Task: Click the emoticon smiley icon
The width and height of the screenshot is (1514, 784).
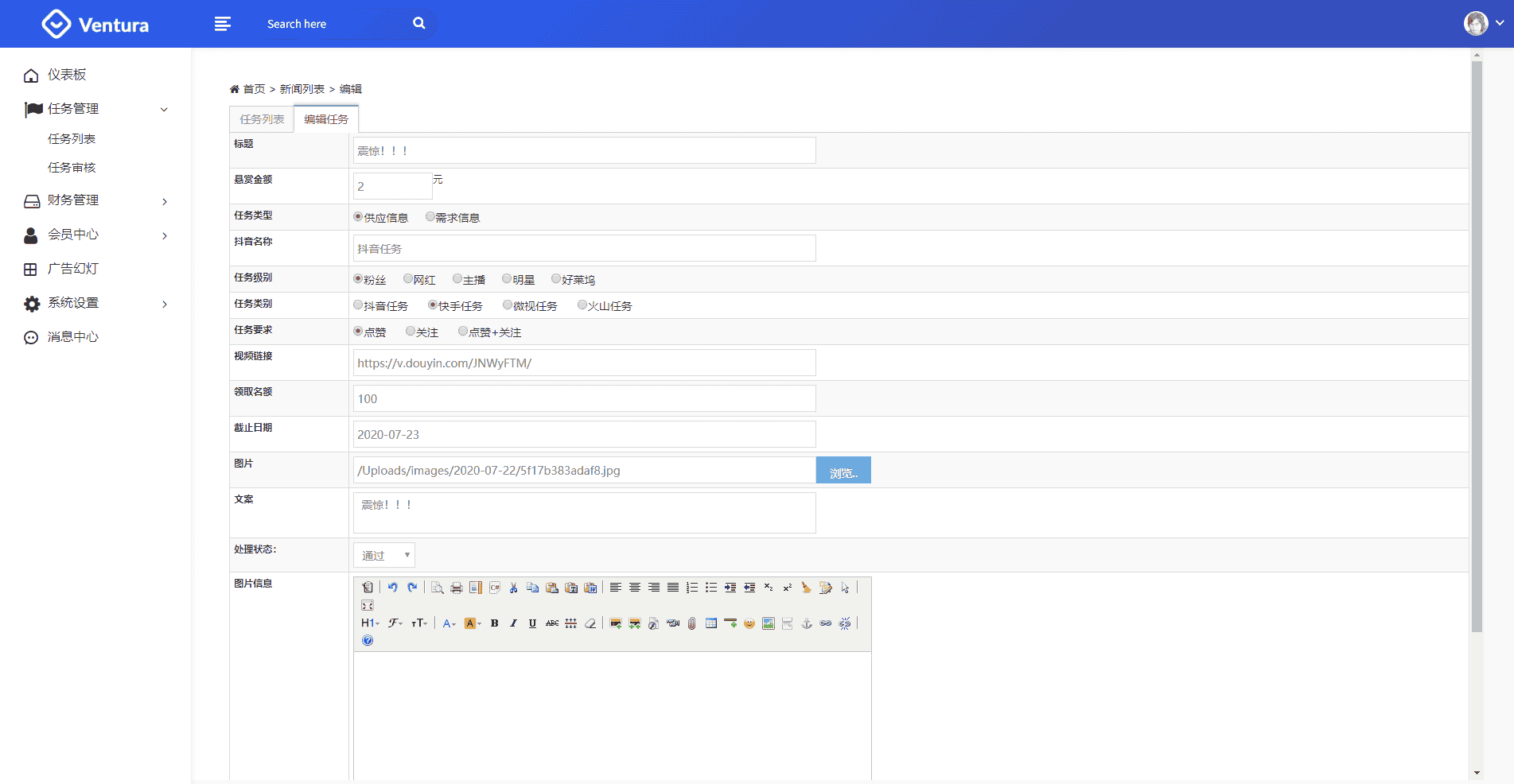Action: [749, 623]
